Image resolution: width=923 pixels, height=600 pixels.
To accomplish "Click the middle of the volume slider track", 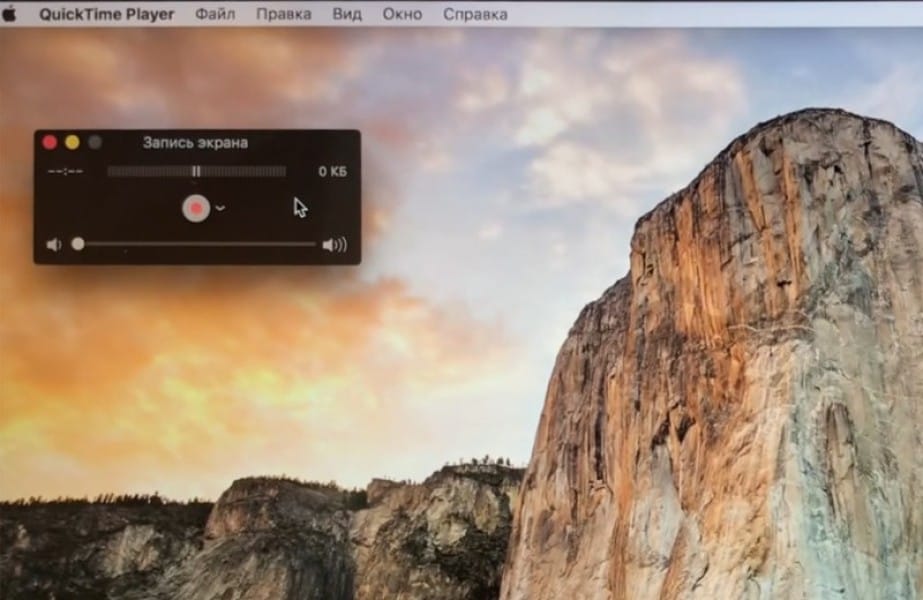I will click(196, 244).
